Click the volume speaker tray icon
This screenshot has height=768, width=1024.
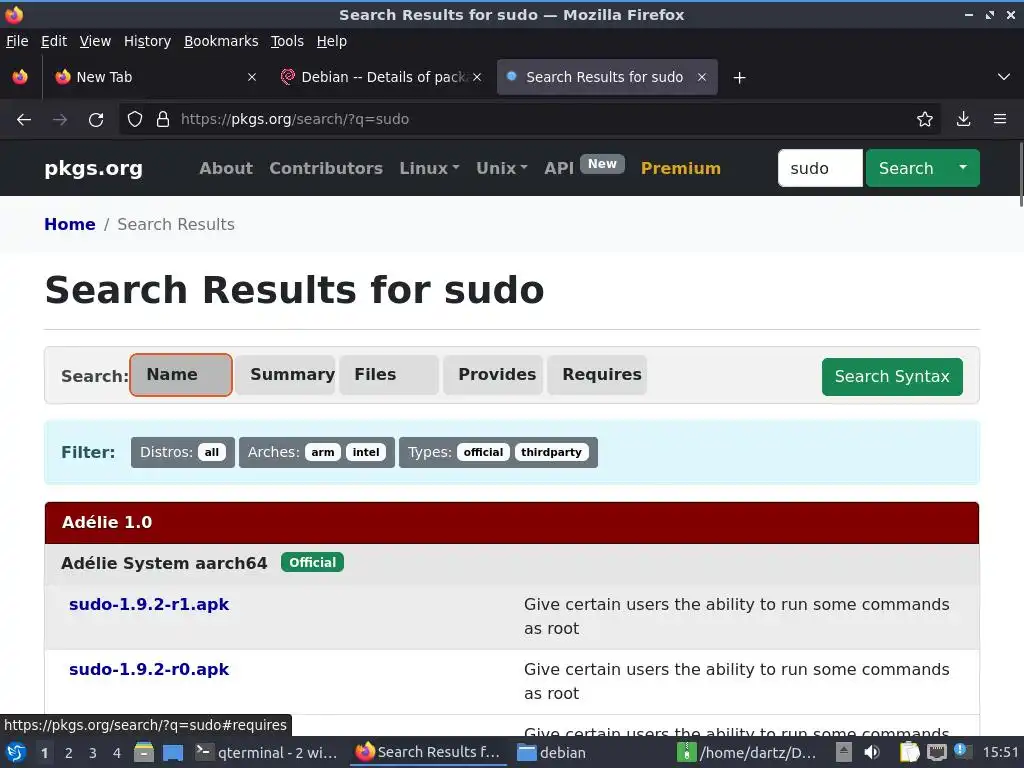(872, 753)
